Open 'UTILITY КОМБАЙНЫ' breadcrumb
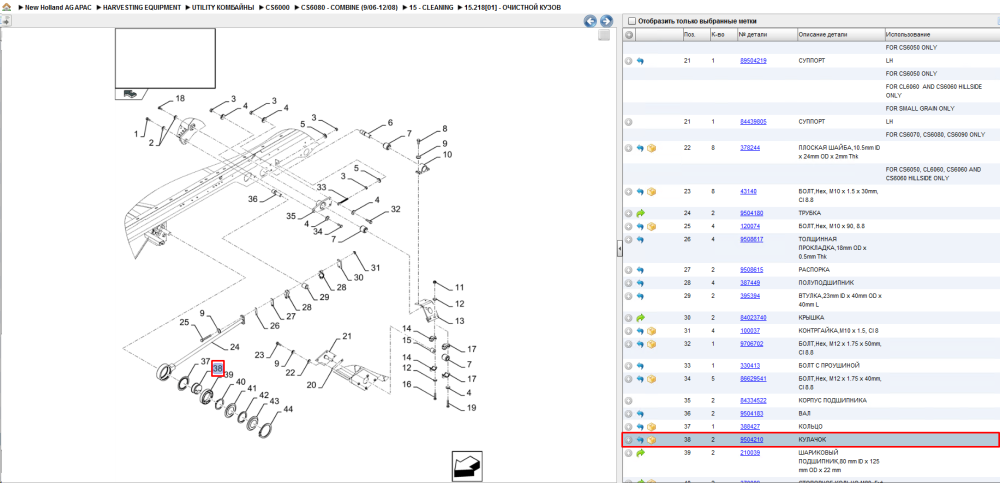The image size is (1000, 483). pyautogui.click(x=224, y=7)
